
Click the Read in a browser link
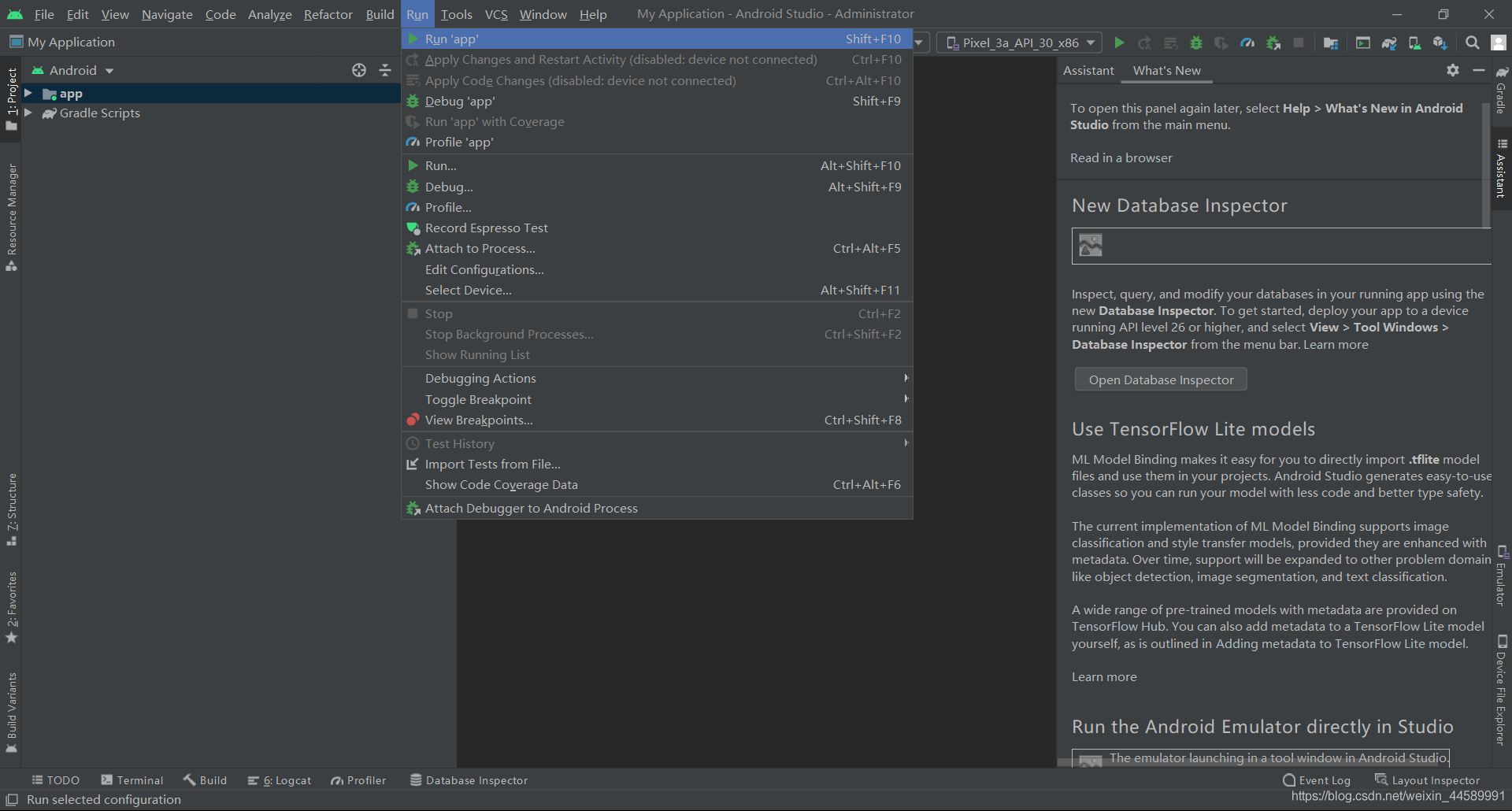point(1121,157)
